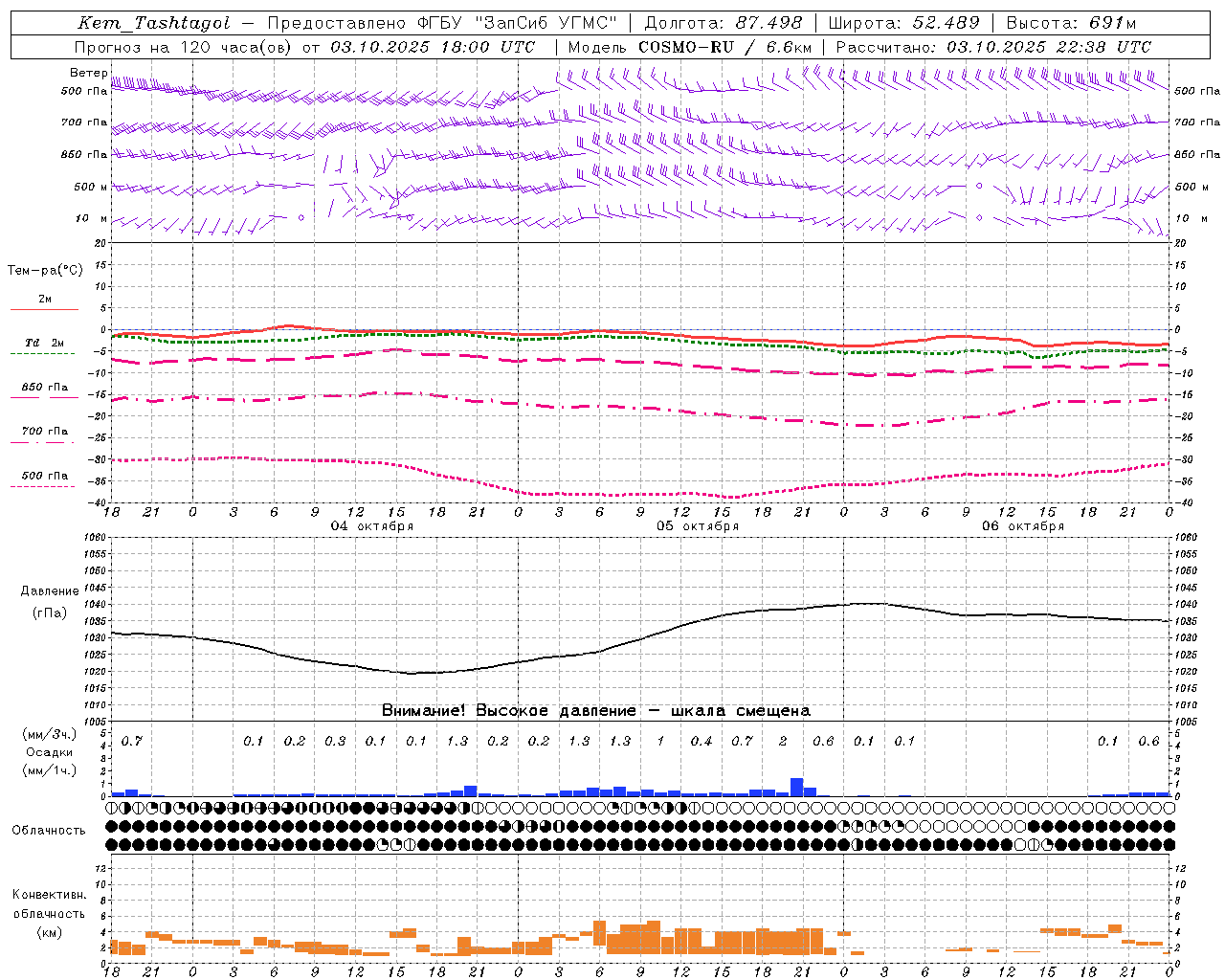The image size is (1225, 980).
Task: Click the Модель COSMO-RU / 6.6км label
Action: point(690,47)
